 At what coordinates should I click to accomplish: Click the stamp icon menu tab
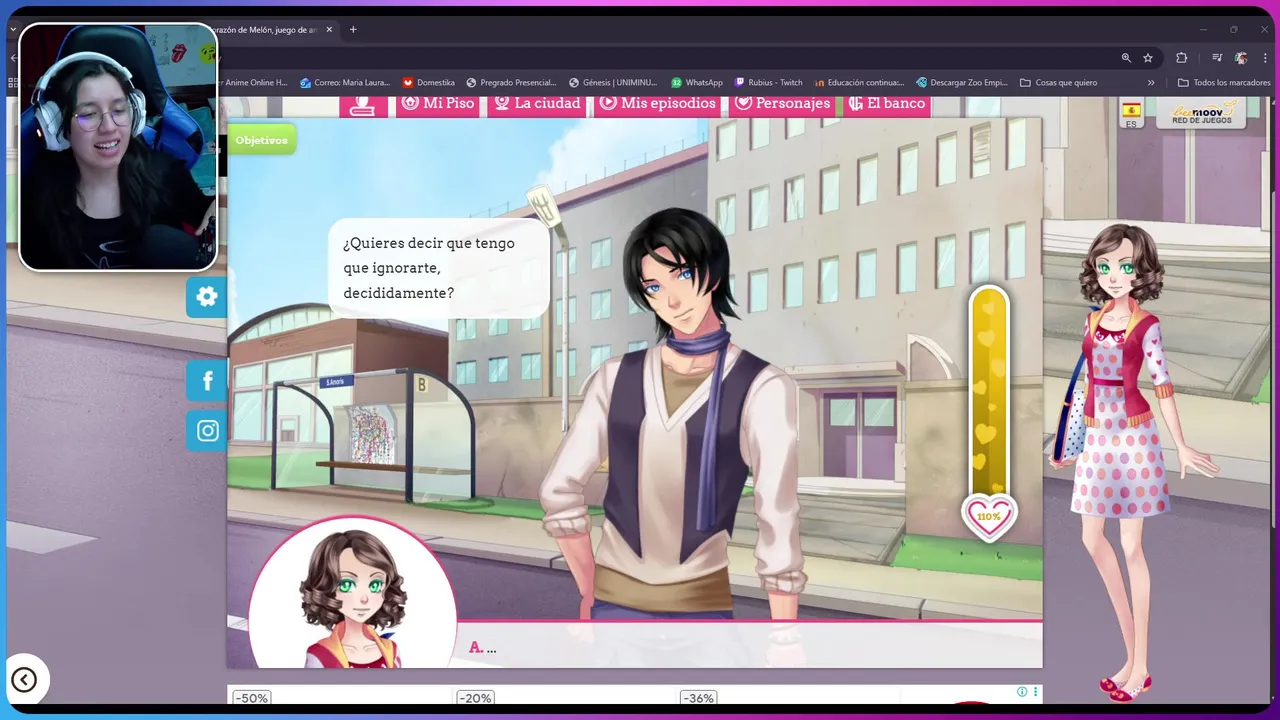[363, 105]
